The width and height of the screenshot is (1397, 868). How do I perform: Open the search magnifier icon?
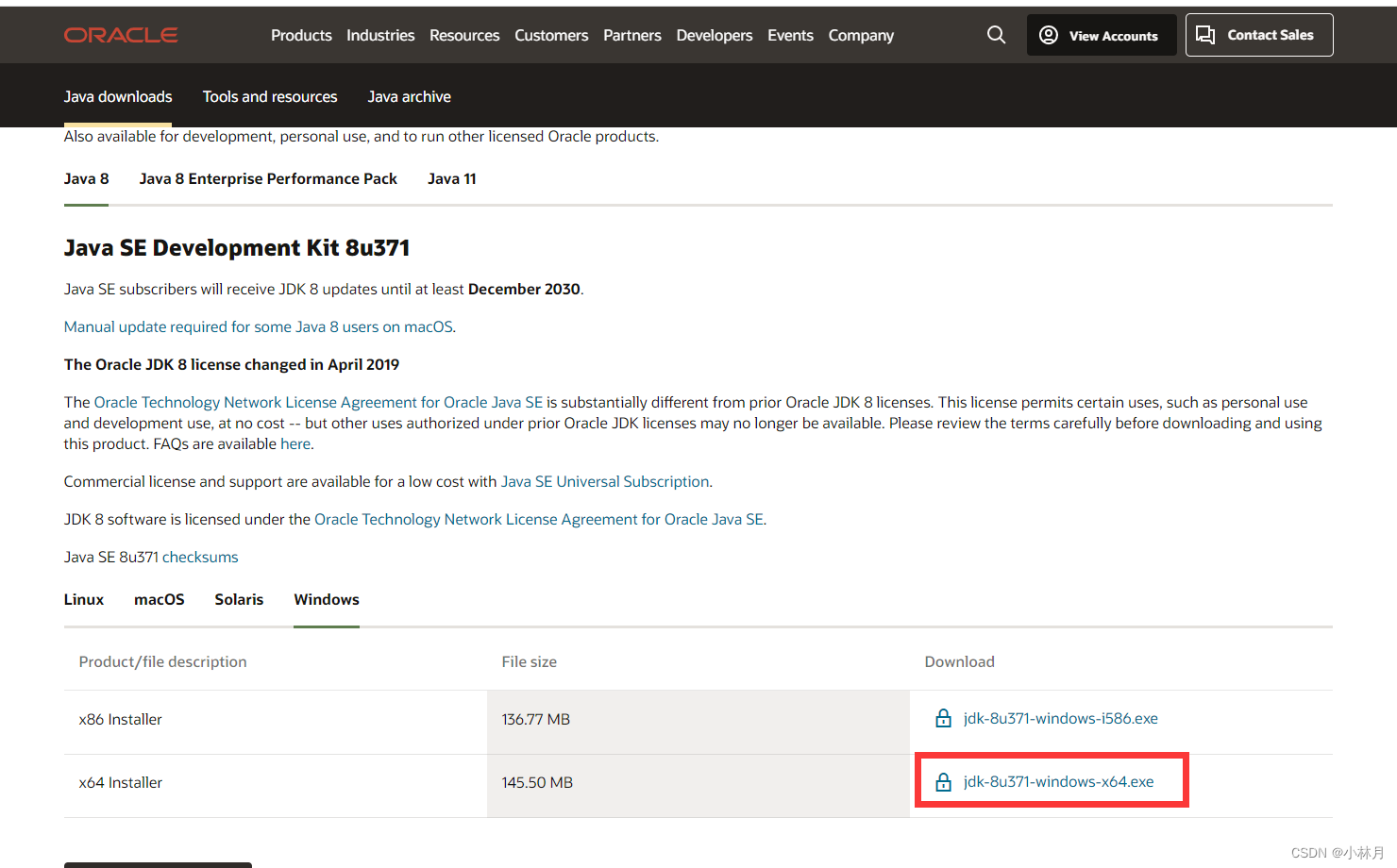[x=996, y=35]
